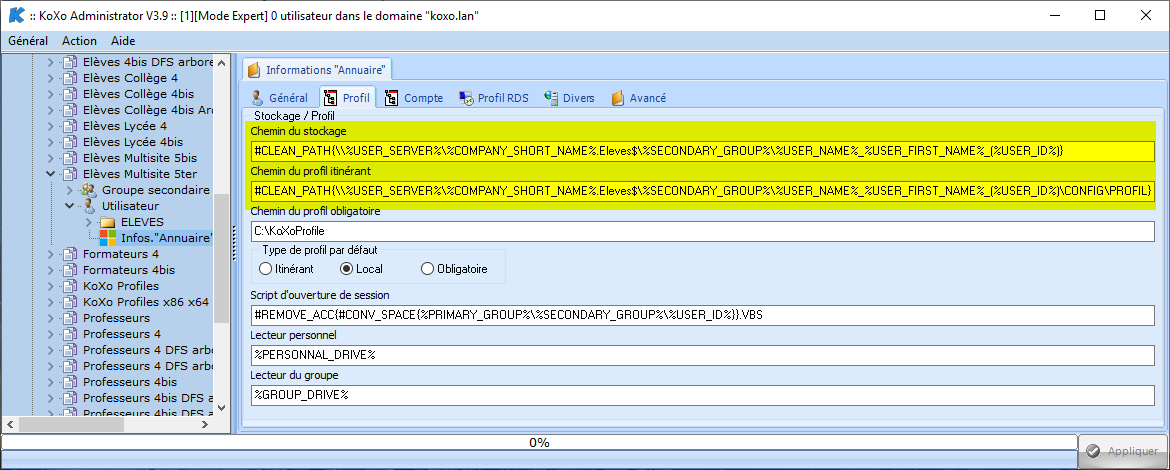The height and width of the screenshot is (470, 1170).
Task: Select the Informations "Annuaire" top tab
Action: pyautogui.click(x=318, y=69)
